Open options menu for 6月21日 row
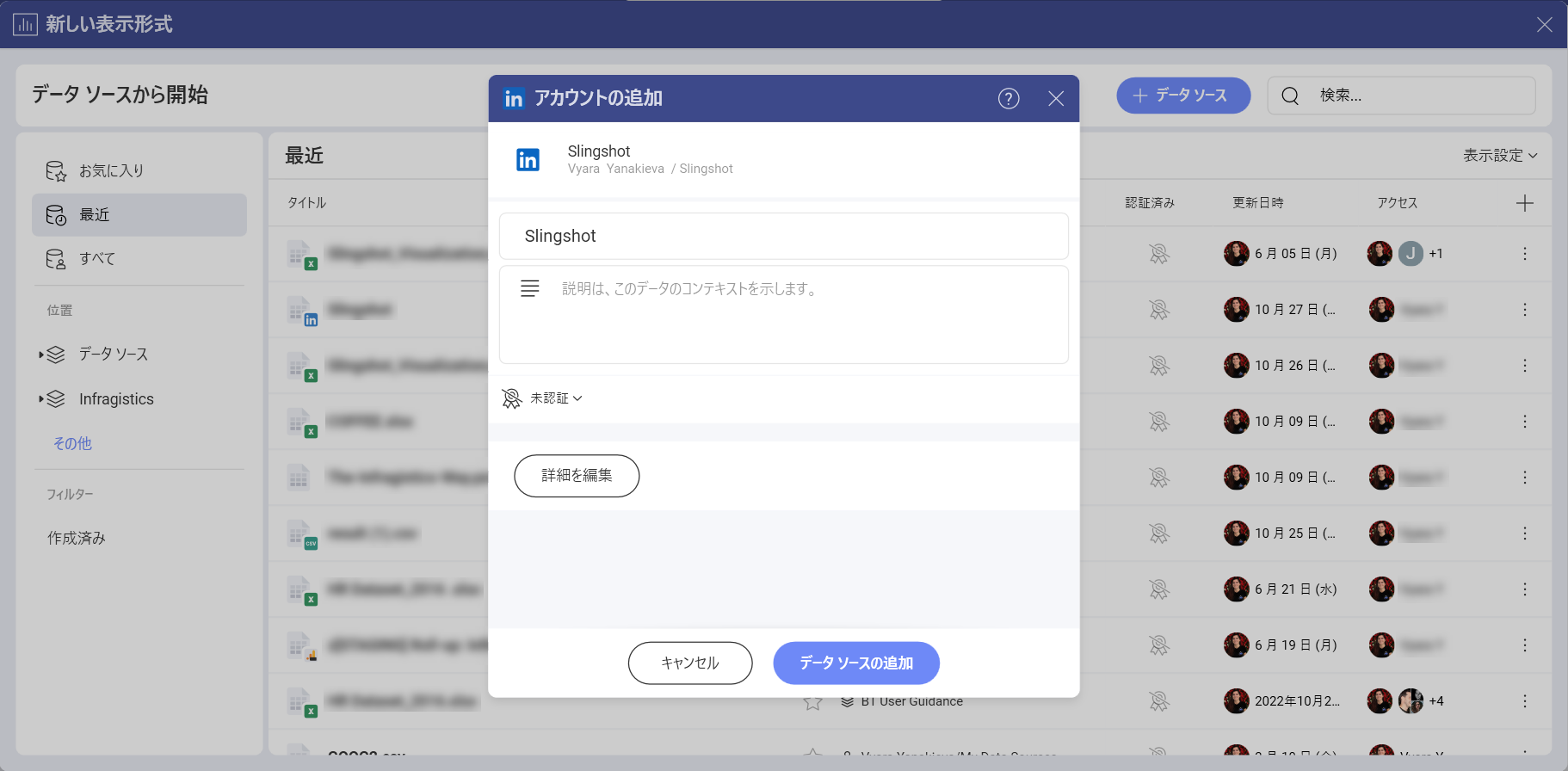The height and width of the screenshot is (771, 1568). point(1525,589)
